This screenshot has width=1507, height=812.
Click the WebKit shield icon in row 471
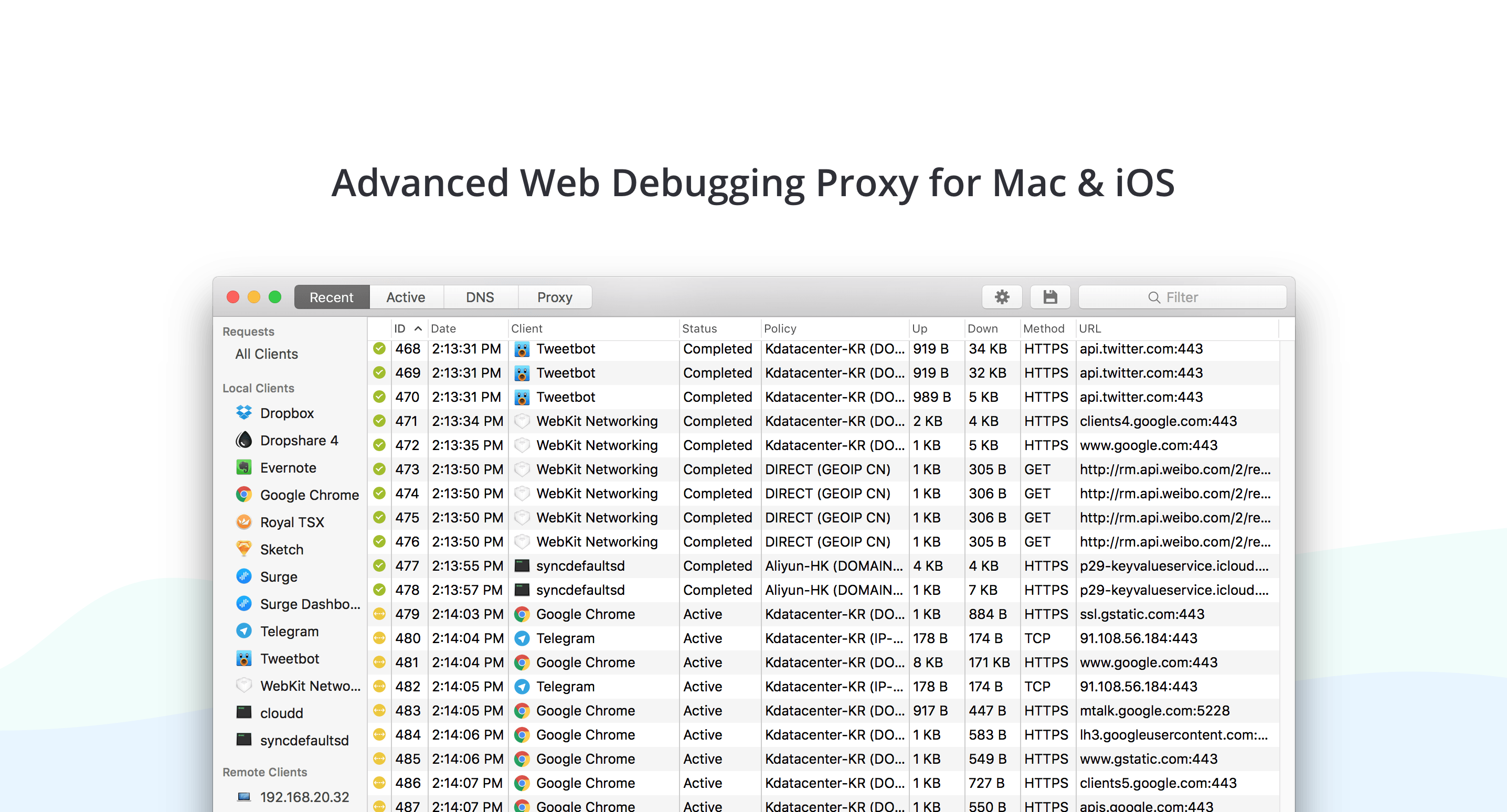pos(522,421)
